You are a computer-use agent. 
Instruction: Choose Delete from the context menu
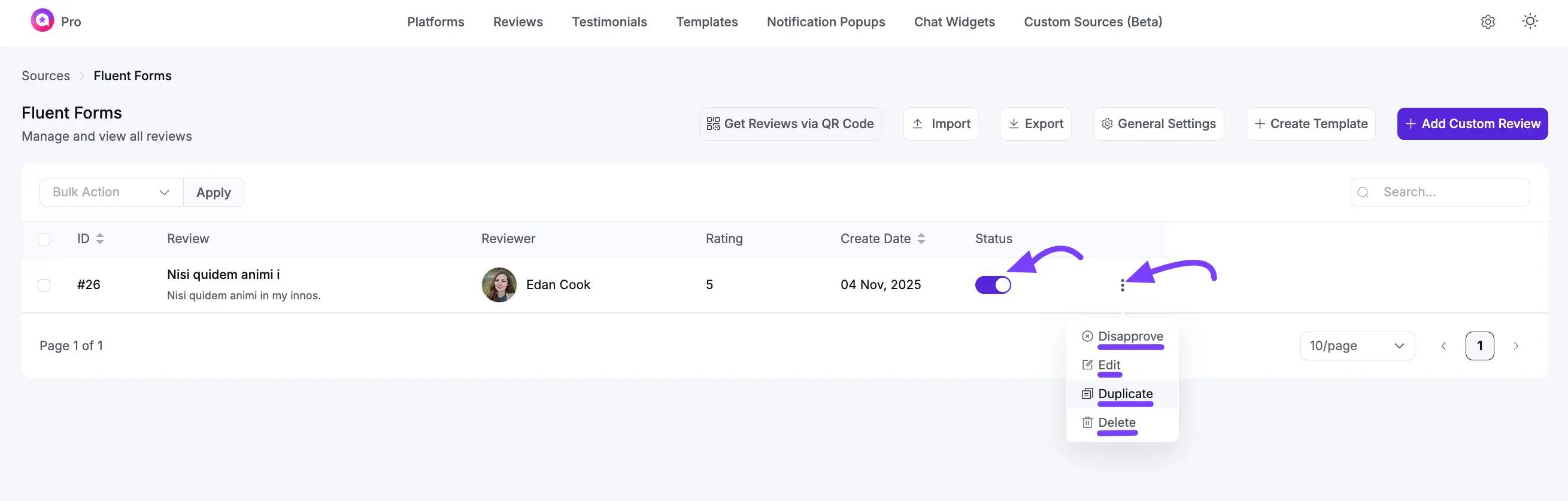[1123, 423]
